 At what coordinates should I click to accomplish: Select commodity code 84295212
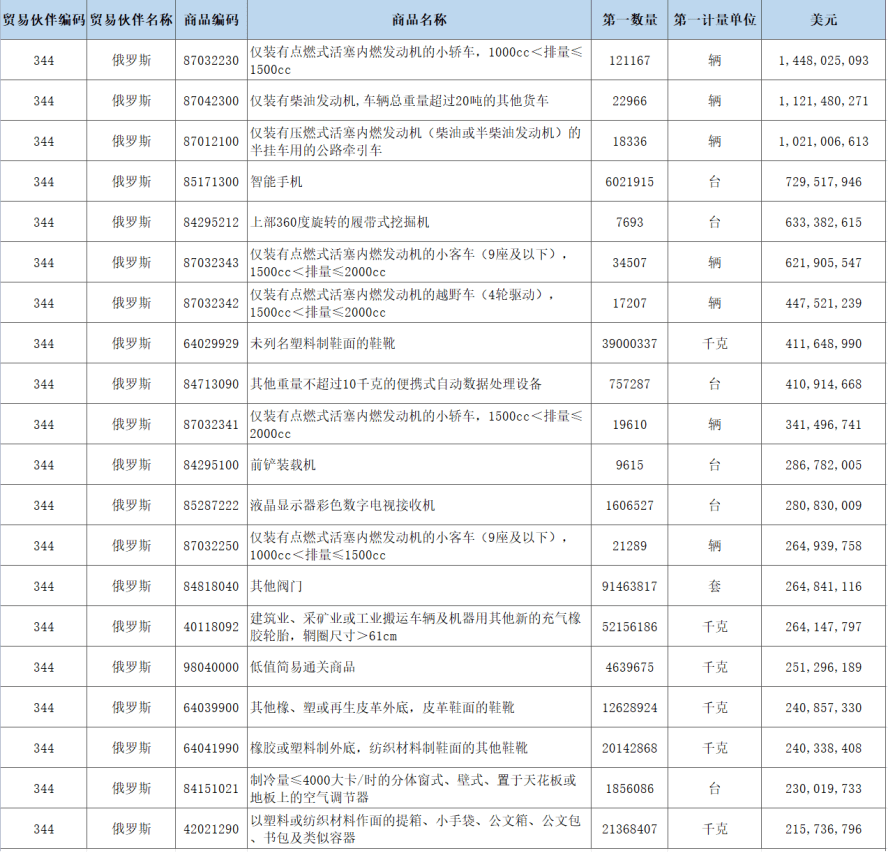(211, 223)
